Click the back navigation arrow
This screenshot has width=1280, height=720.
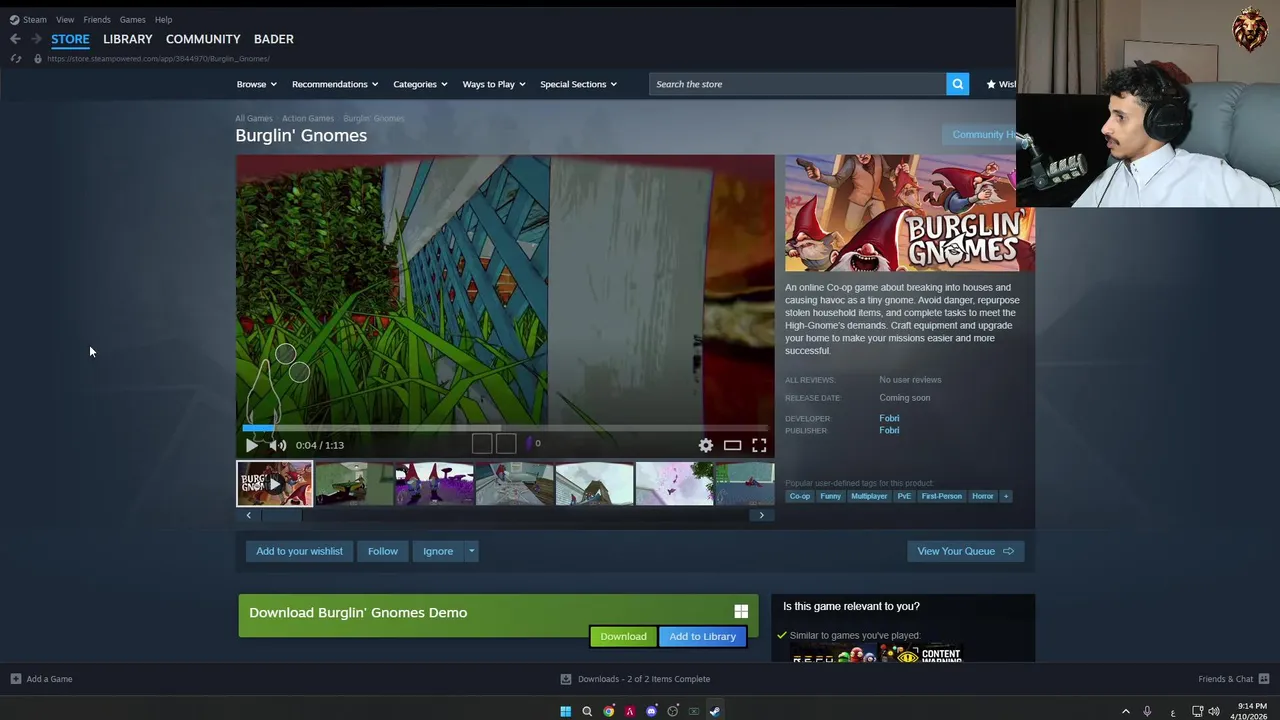point(15,39)
